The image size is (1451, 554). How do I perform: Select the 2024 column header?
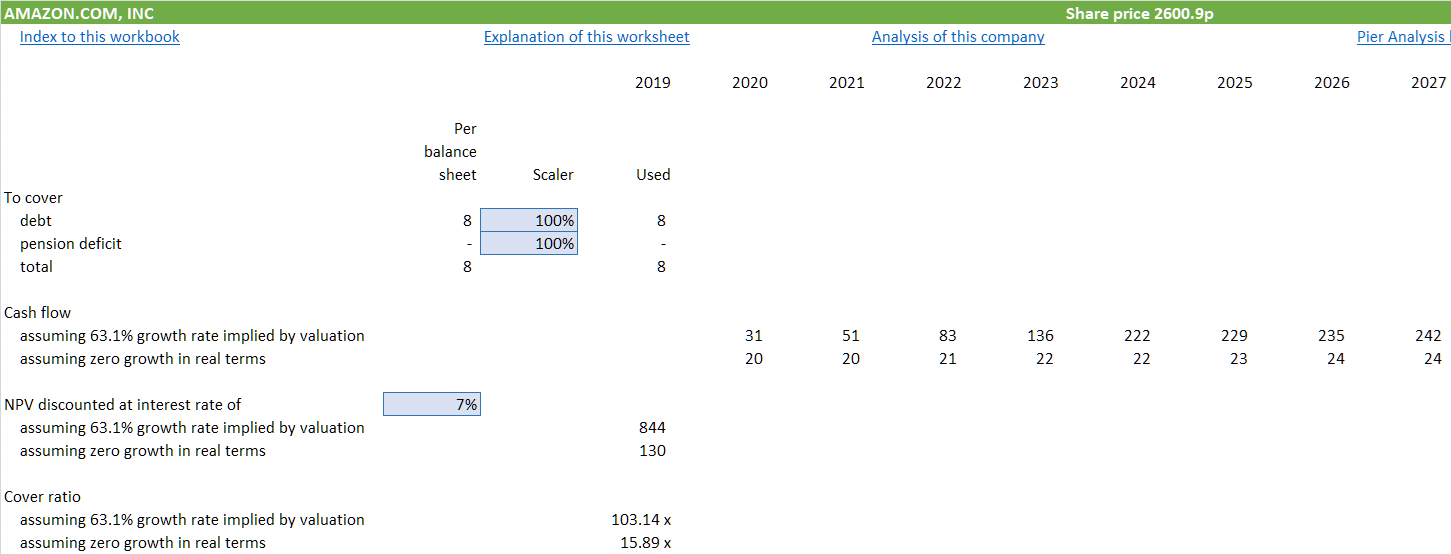pyautogui.click(x=1138, y=83)
